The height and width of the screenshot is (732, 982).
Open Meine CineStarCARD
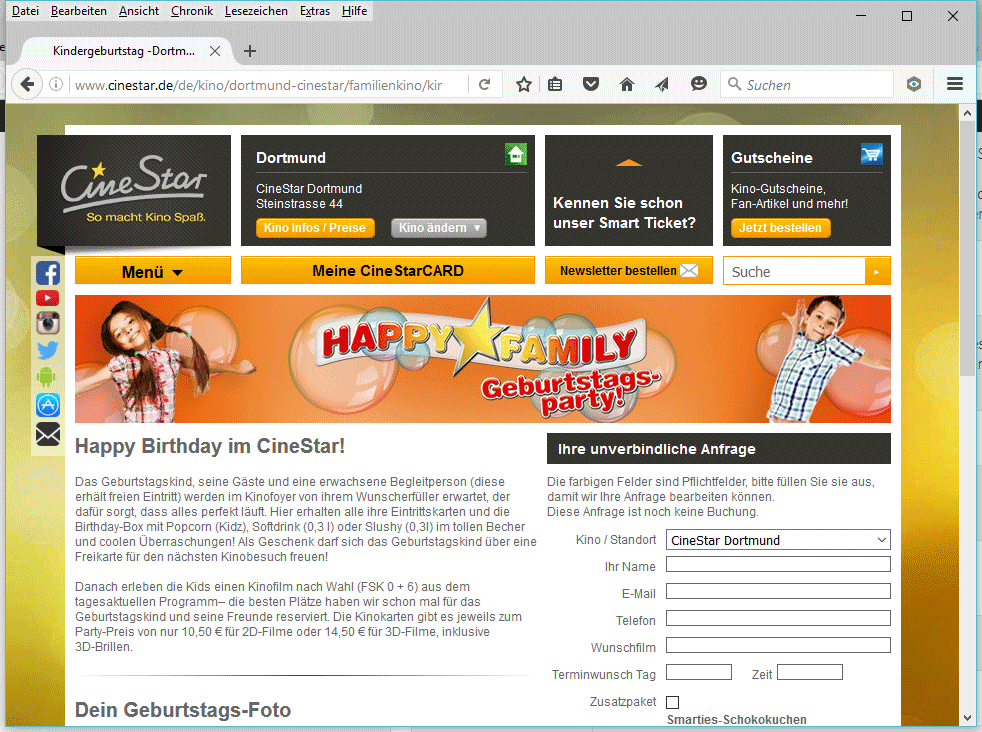(x=388, y=271)
